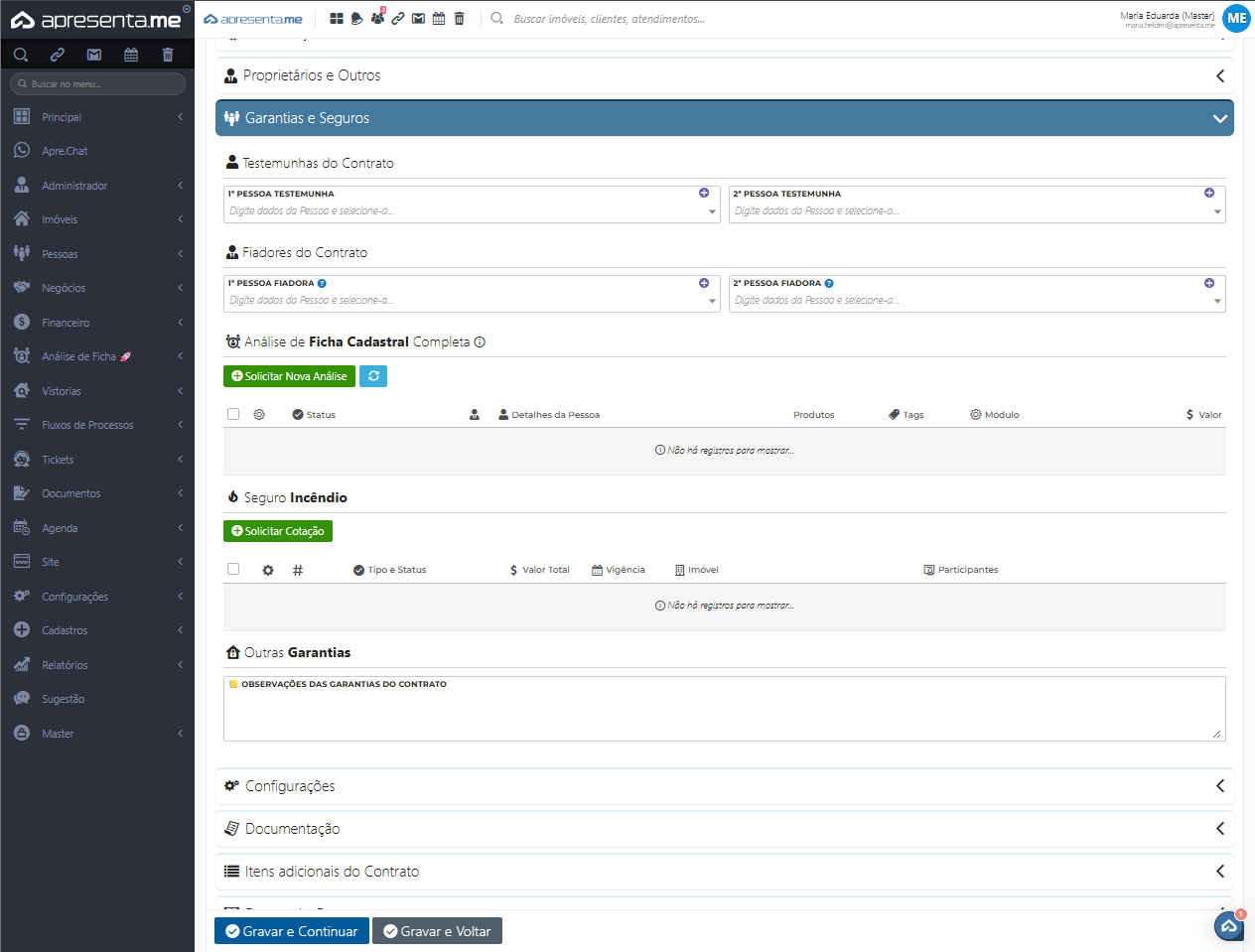
Task: Collapse the Garantias e Seguros section
Action: [x=724, y=118]
